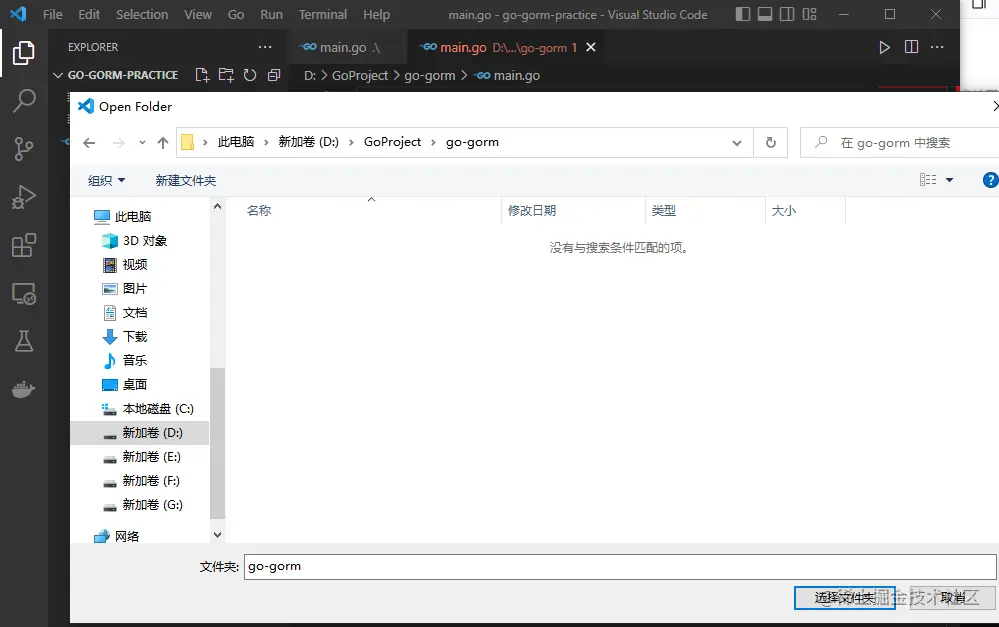999x627 pixels.
Task: Open File menu in VS Code
Action: (53, 14)
